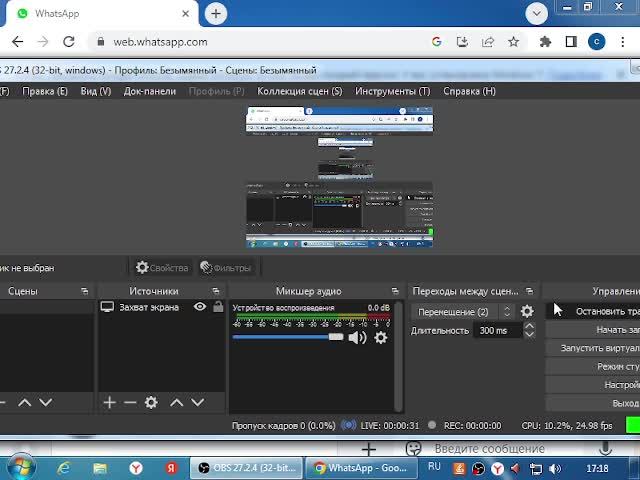Open source properties gear in Источники
The width and height of the screenshot is (640, 480).
tap(151, 402)
